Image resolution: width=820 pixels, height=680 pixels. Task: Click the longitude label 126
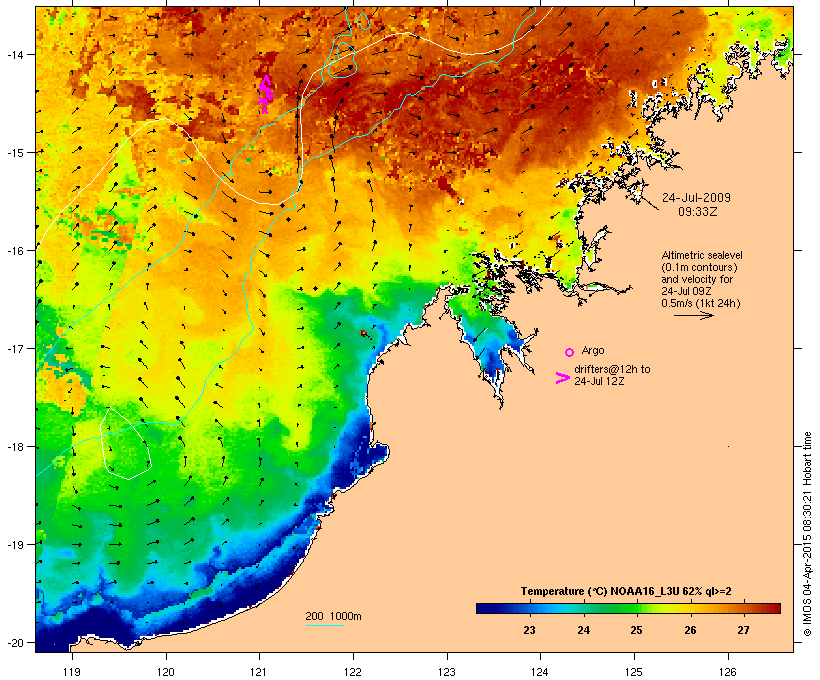pos(727,672)
